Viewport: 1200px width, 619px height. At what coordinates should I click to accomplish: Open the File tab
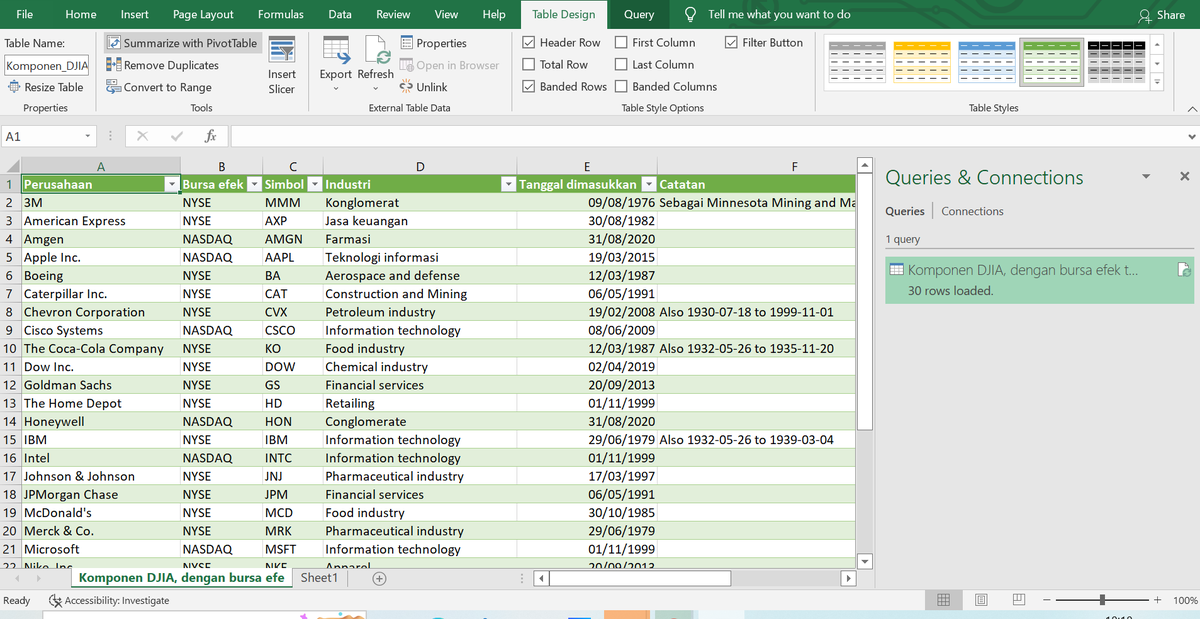(25, 14)
